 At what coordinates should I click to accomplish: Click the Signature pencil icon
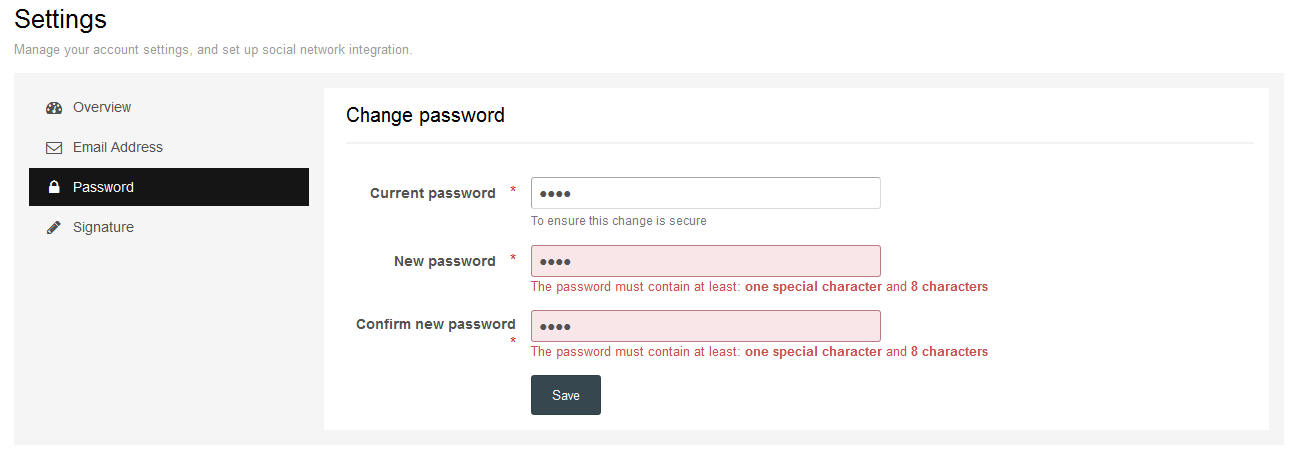(x=54, y=228)
